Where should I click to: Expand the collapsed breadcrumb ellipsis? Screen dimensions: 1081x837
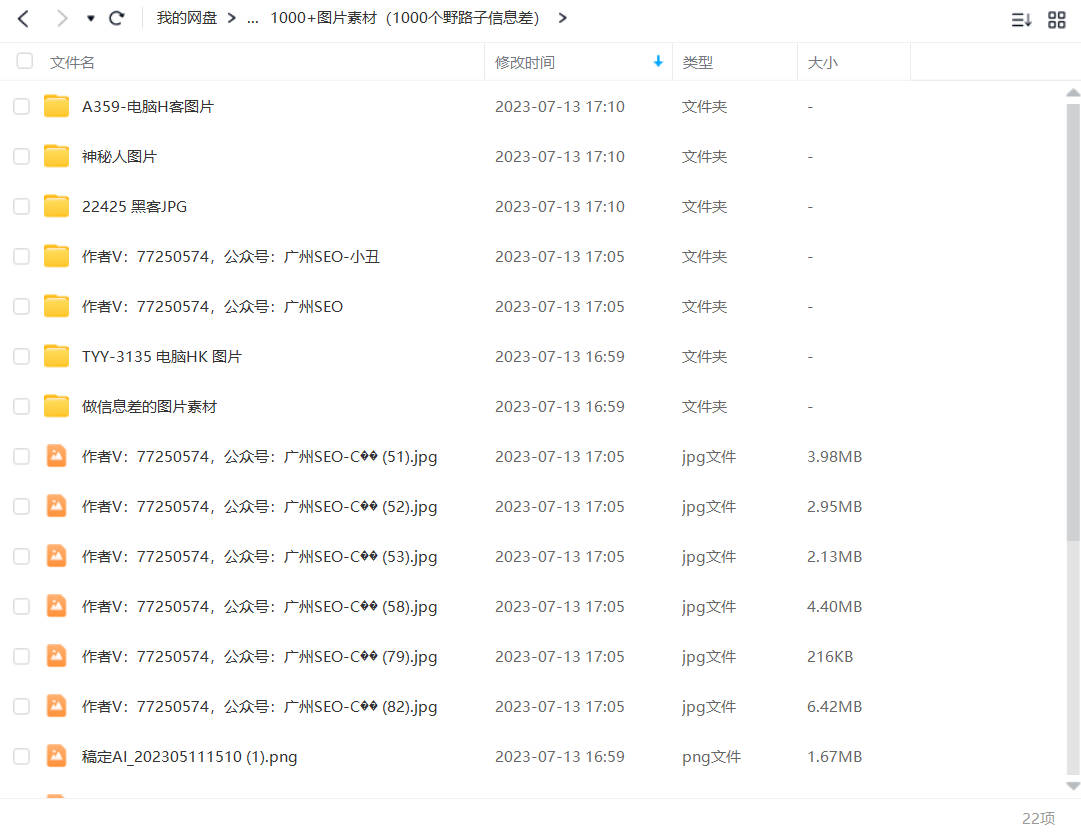(253, 19)
